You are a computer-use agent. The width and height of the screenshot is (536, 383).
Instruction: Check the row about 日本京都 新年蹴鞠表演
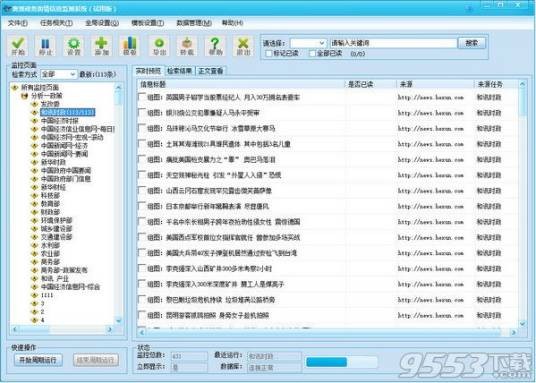pyautogui.click(x=142, y=206)
